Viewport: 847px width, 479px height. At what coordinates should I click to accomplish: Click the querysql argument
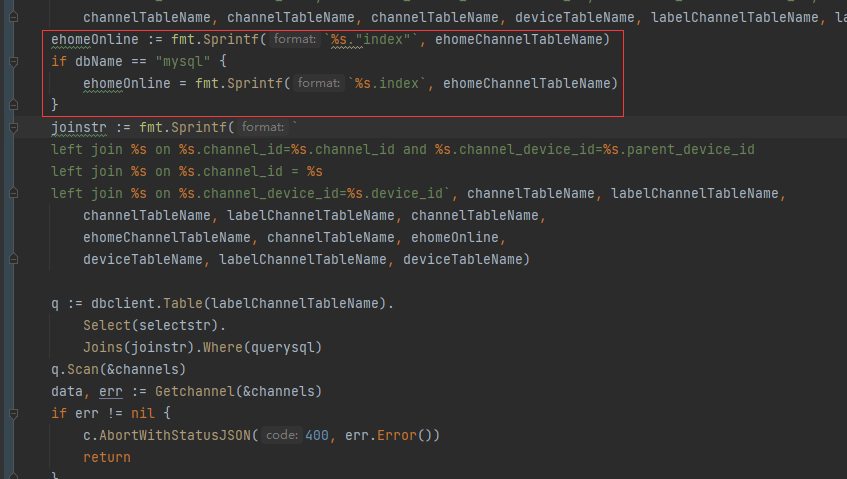(x=283, y=347)
